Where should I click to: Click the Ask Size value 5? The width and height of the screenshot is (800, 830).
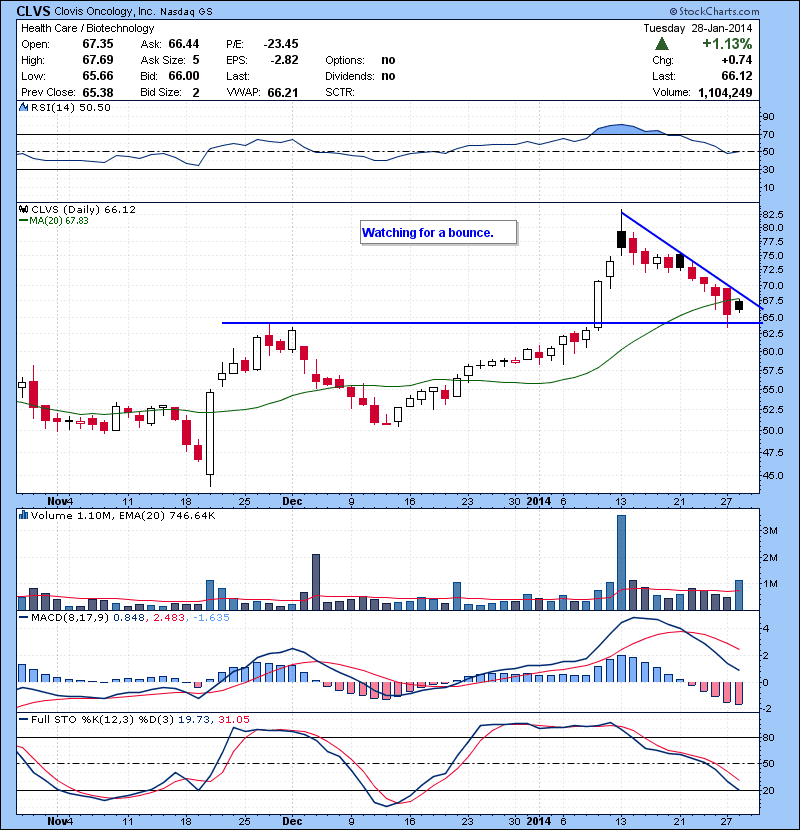click(196, 60)
